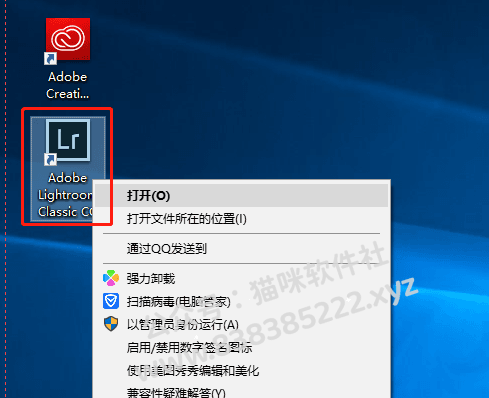The height and width of the screenshot is (398, 489).
Task: Click the 360 colorful clover uninstall icon
Action: (111, 278)
